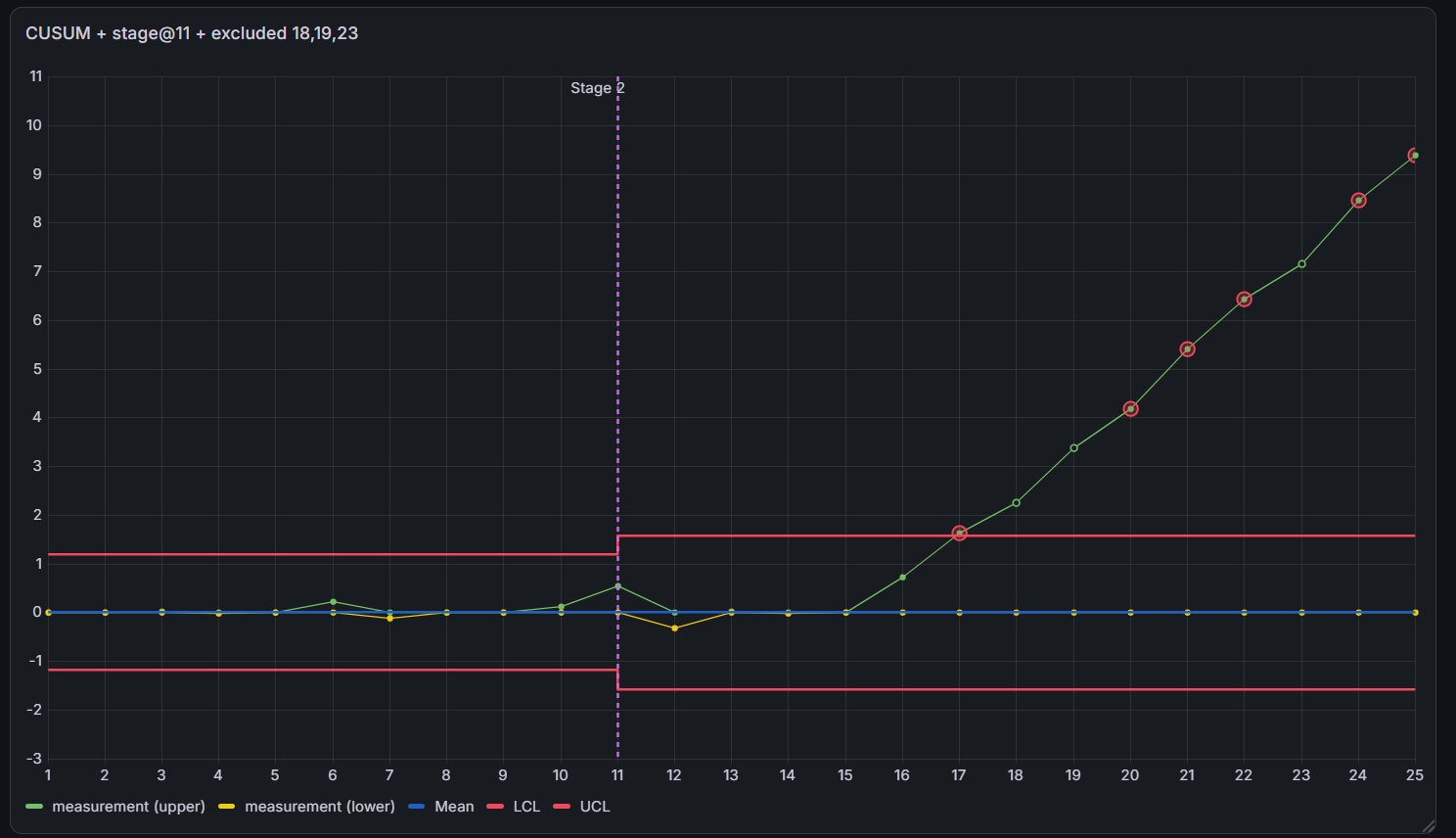Click circled violation point at sample 25
1456x838 pixels.
pyautogui.click(x=1414, y=156)
